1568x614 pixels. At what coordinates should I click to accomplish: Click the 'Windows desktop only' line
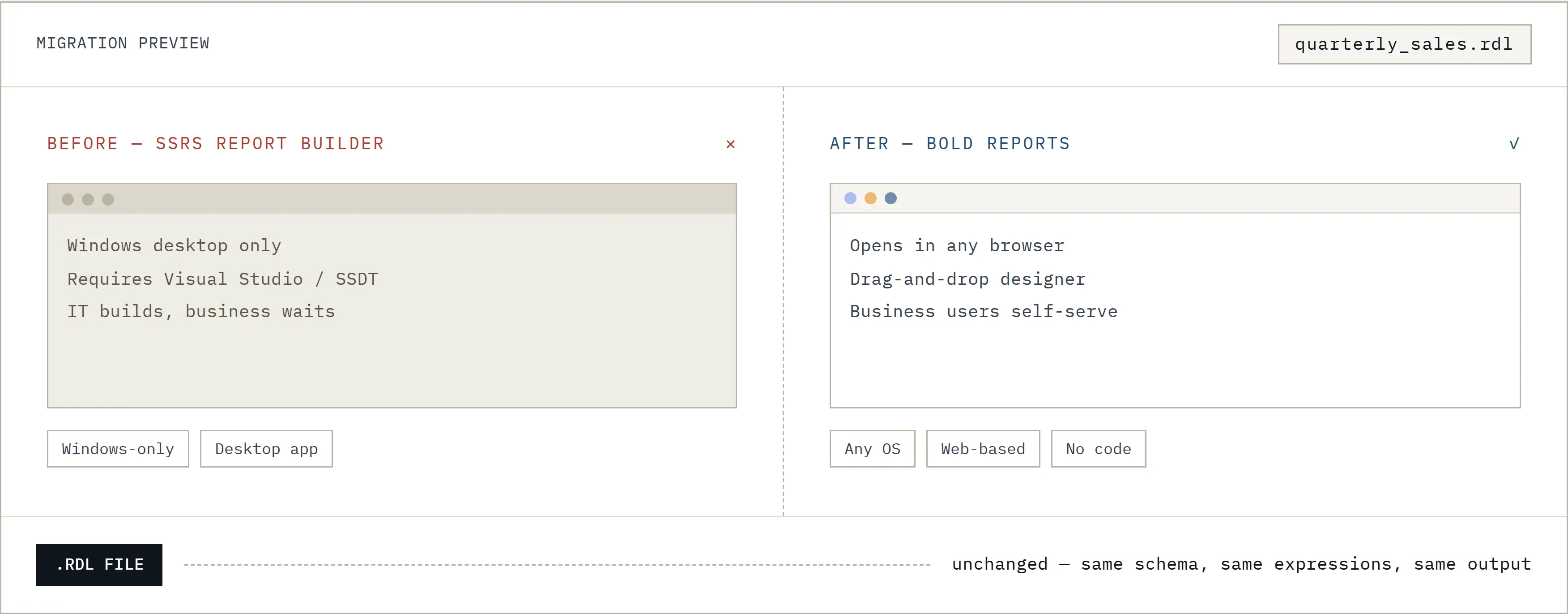174,245
